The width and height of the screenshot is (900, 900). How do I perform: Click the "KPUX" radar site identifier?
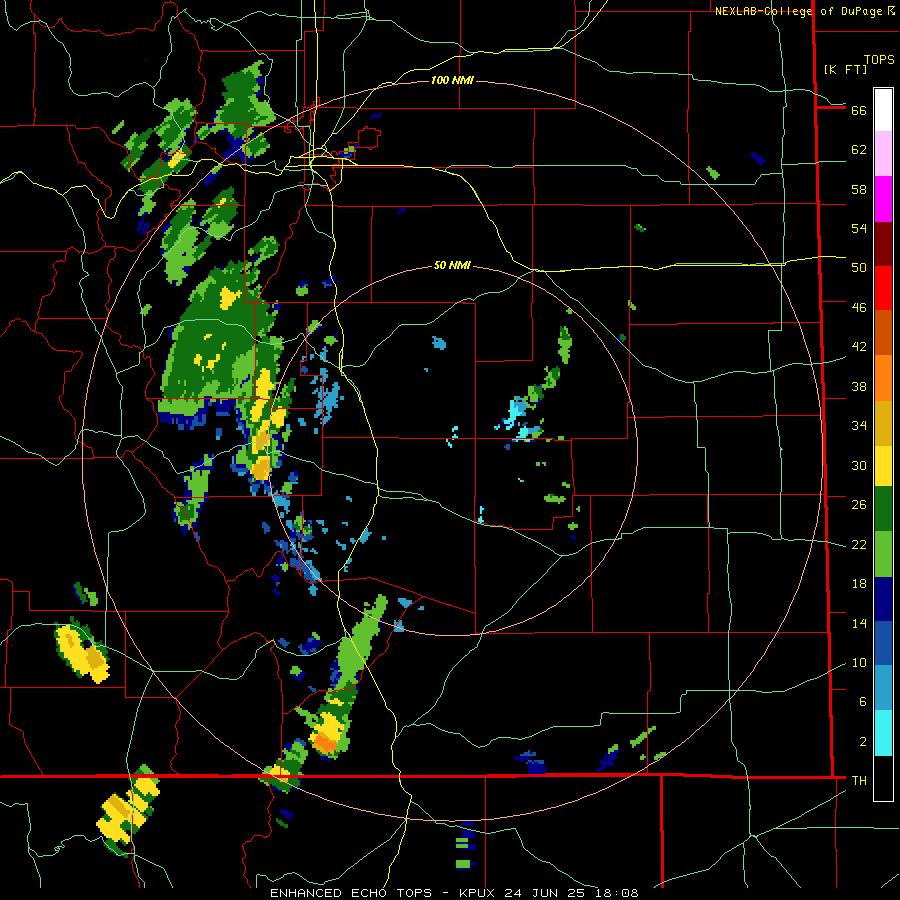pyautogui.click(x=478, y=893)
